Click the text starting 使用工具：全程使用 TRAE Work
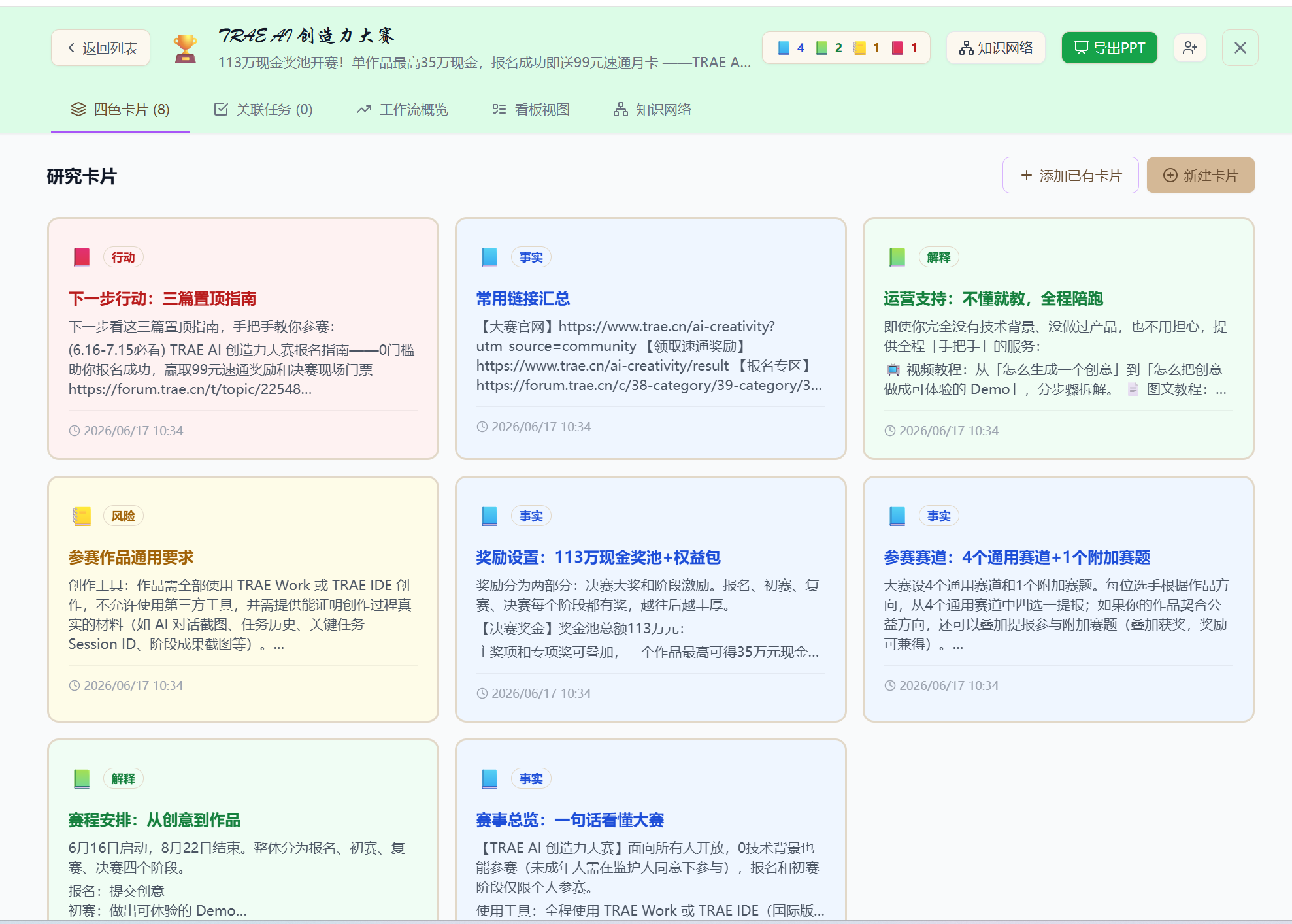1292x924 pixels. pyautogui.click(x=650, y=911)
